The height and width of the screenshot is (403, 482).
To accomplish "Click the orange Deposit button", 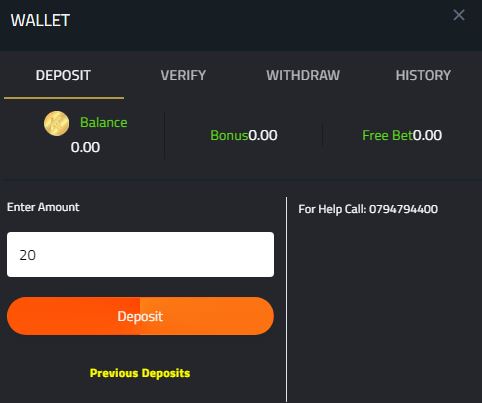I will pos(140,316).
